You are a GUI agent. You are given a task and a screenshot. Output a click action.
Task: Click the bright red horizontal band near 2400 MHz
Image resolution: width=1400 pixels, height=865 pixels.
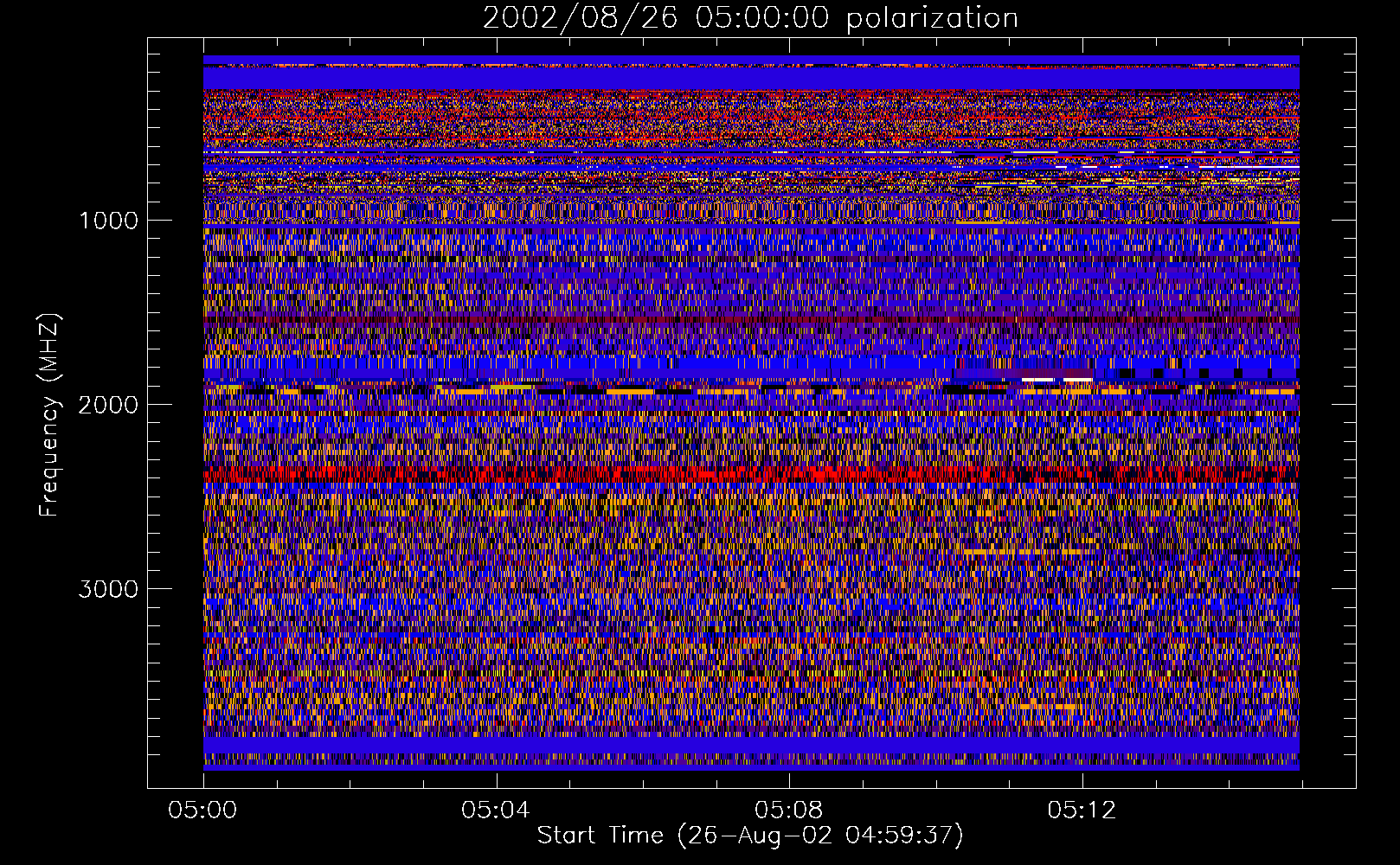coord(751,475)
